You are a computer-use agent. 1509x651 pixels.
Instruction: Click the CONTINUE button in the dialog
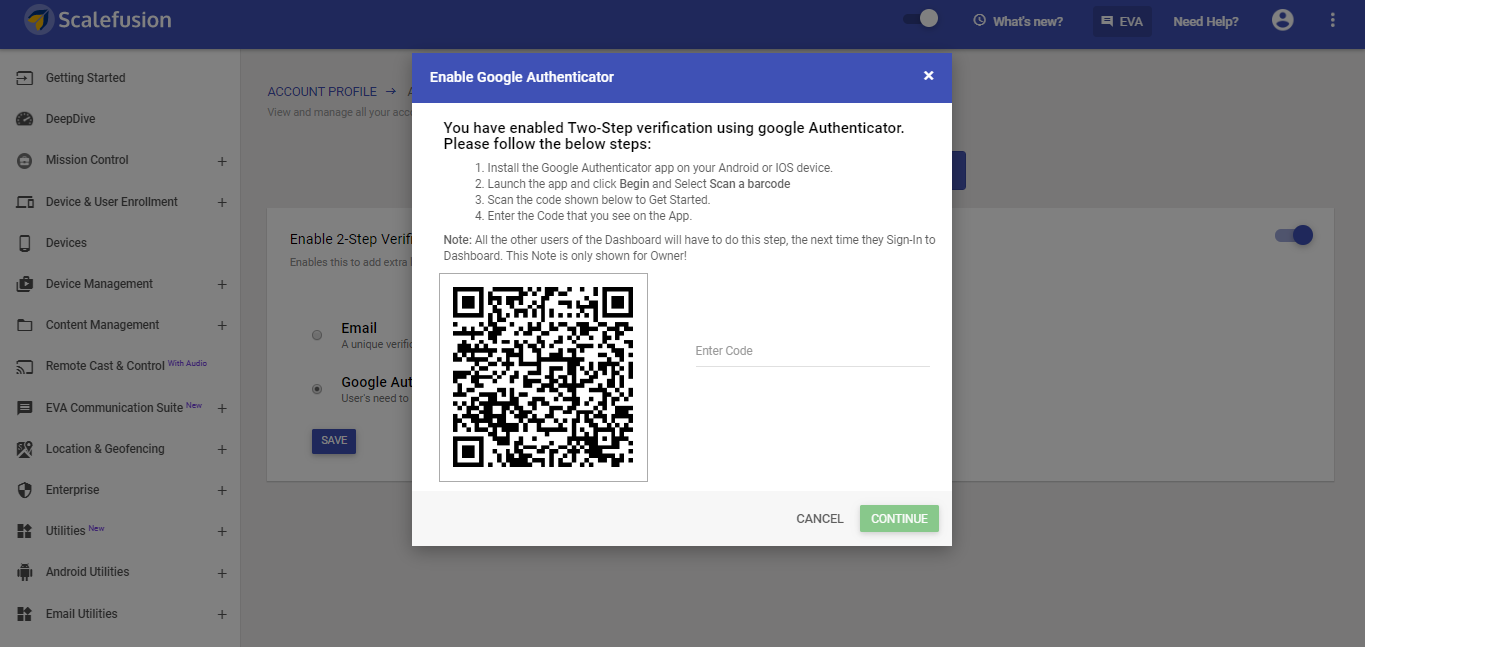tap(899, 519)
